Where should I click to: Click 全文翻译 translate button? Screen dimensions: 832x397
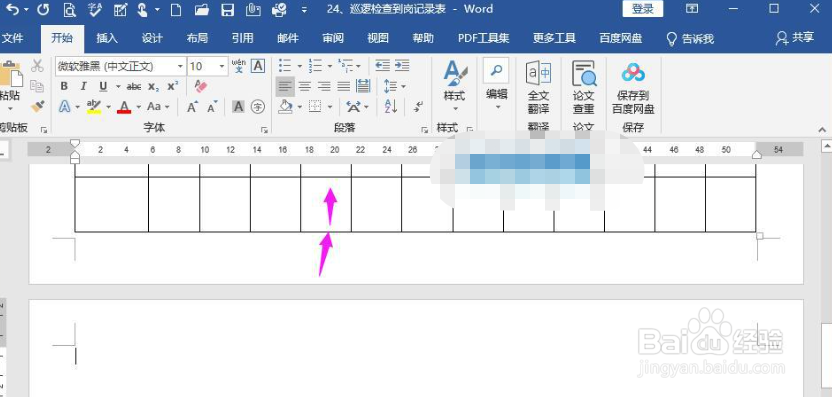click(x=538, y=88)
